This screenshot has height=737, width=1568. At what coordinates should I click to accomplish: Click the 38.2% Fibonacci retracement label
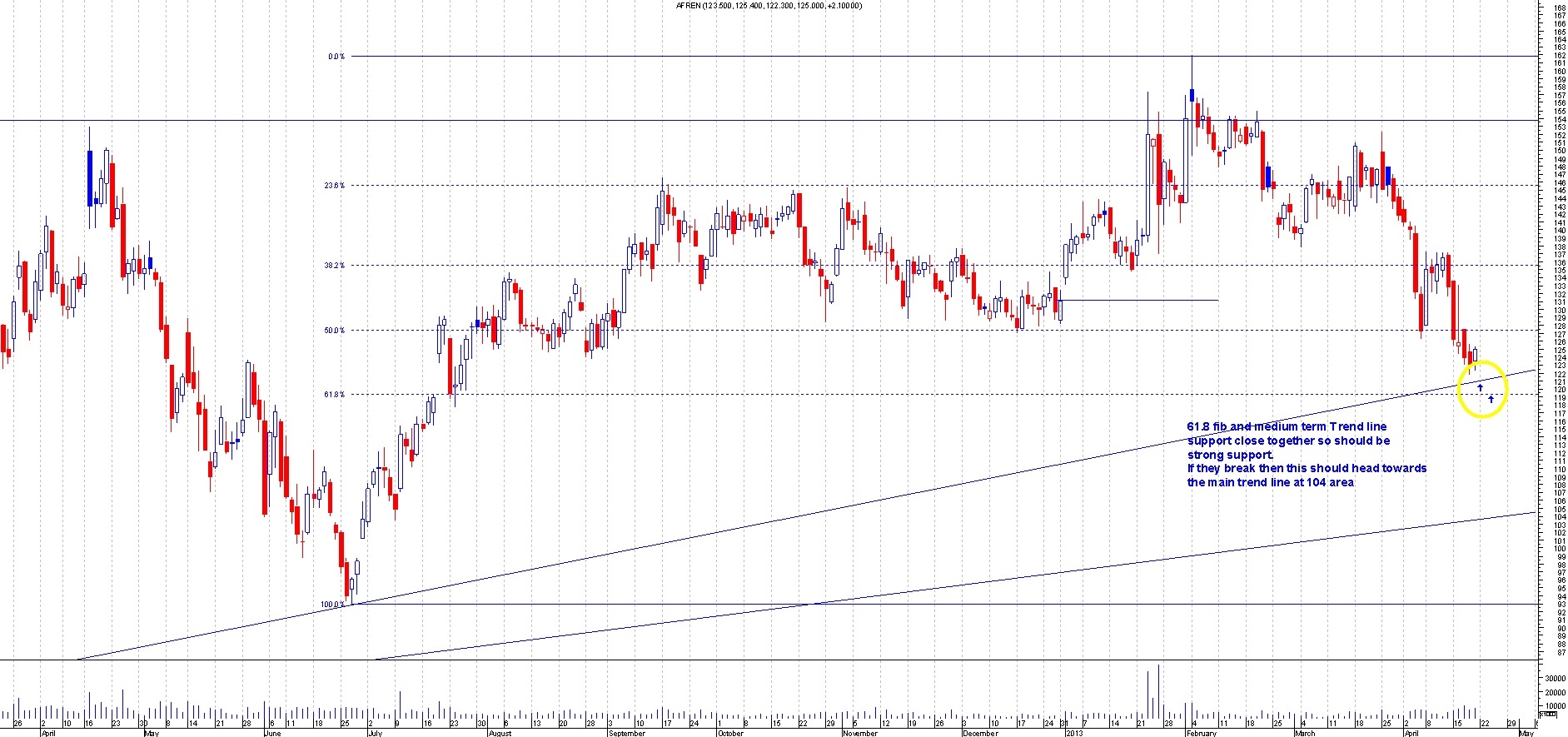click(335, 266)
